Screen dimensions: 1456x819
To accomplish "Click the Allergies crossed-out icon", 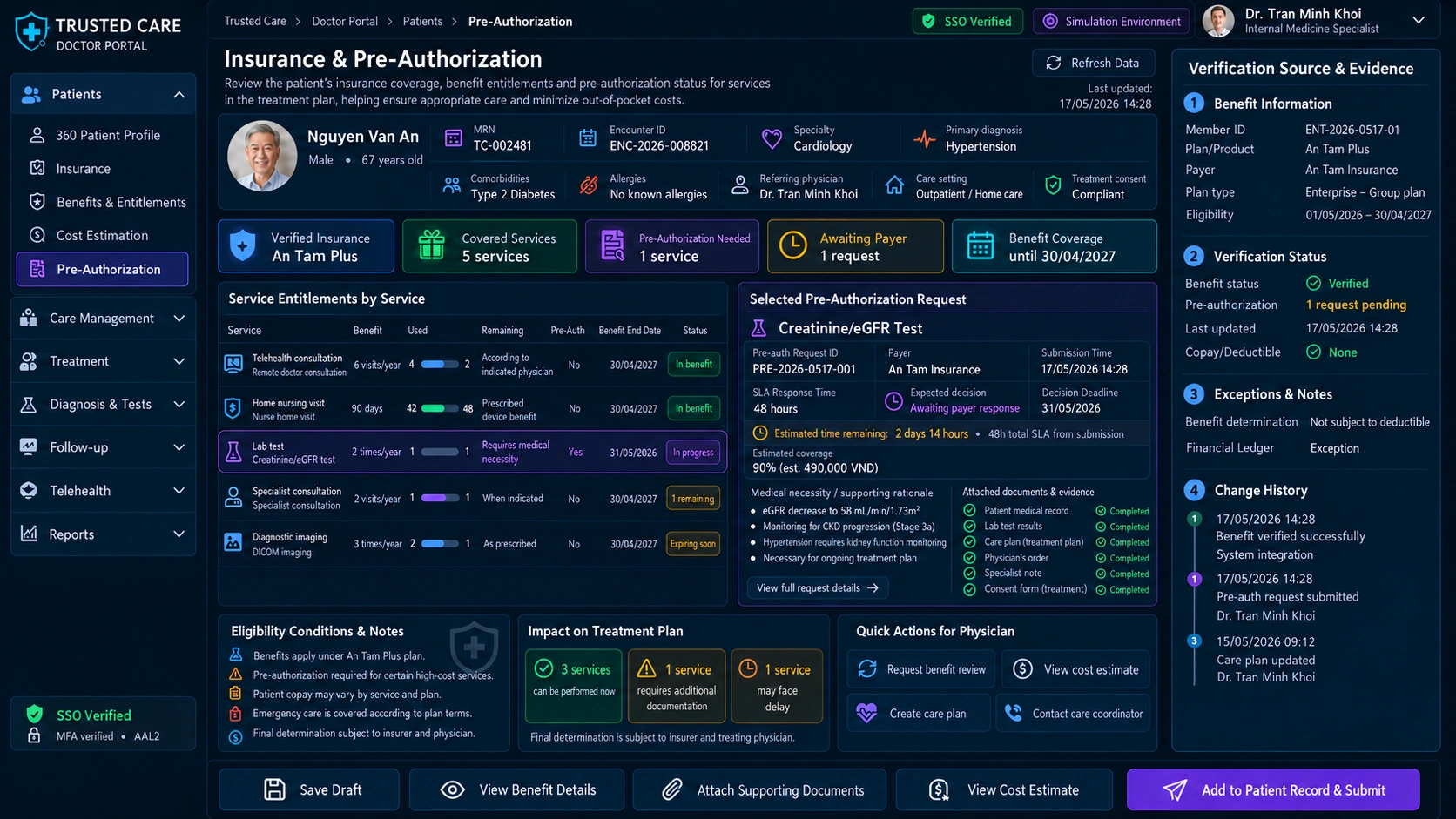I will pos(590,185).
